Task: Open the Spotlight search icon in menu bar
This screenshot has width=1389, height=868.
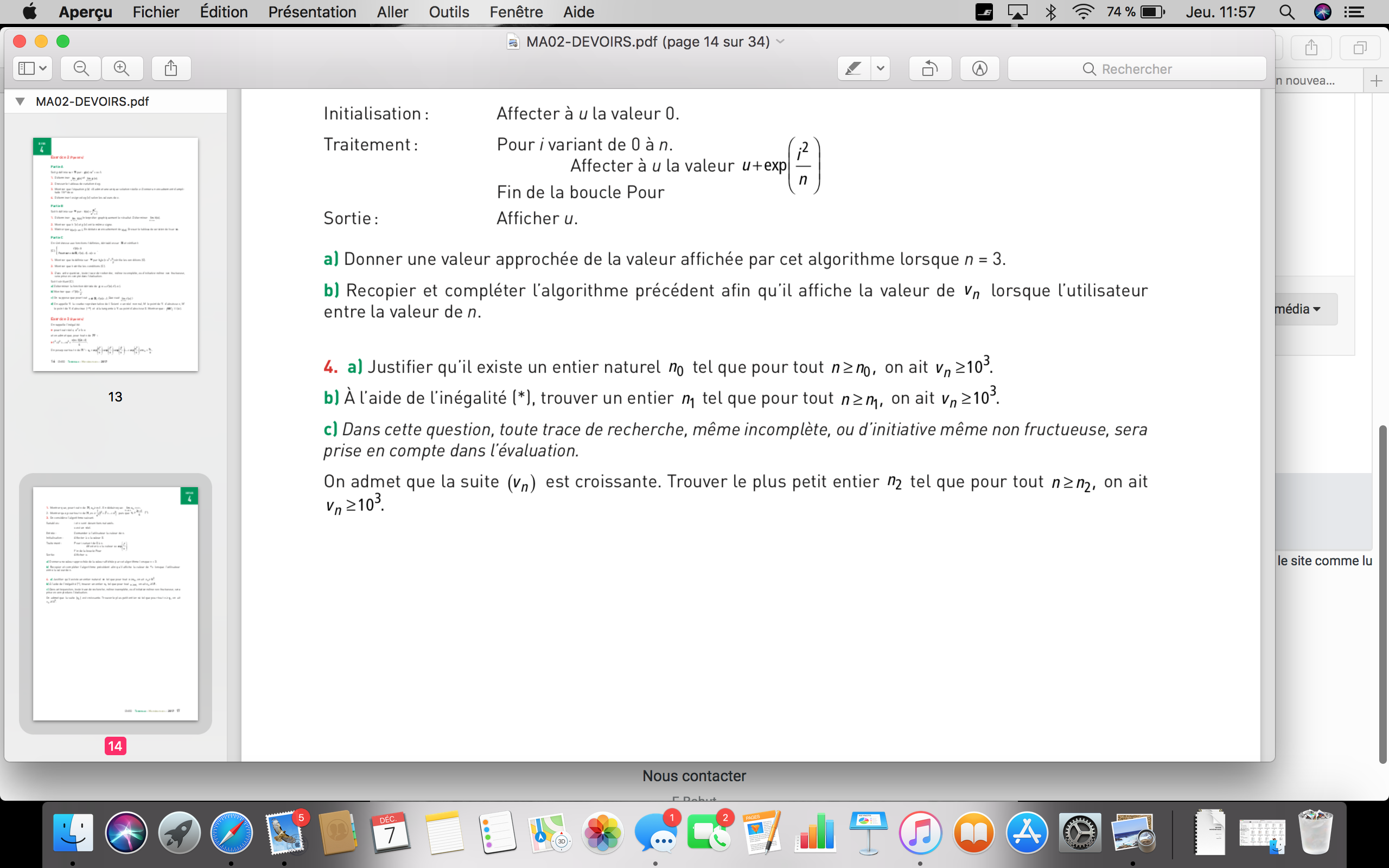Action: (1287, 12)
